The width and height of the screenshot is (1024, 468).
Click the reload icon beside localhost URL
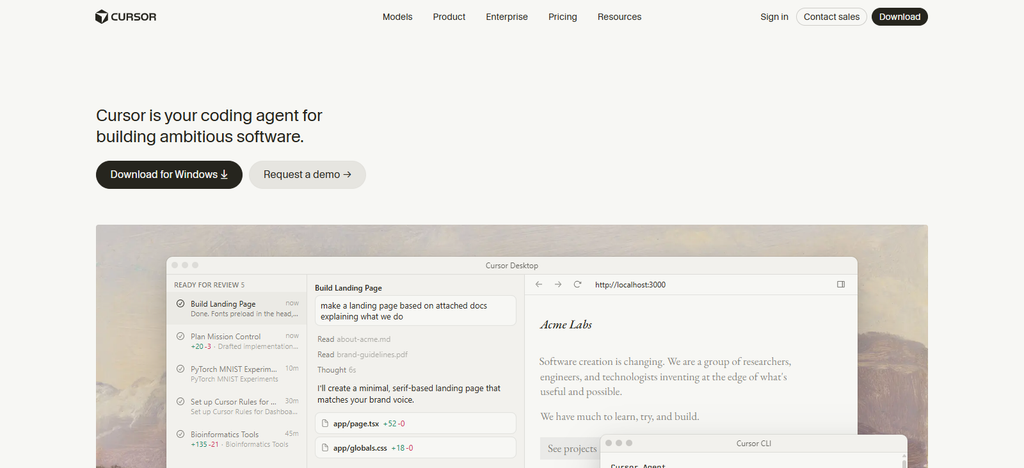577,285
